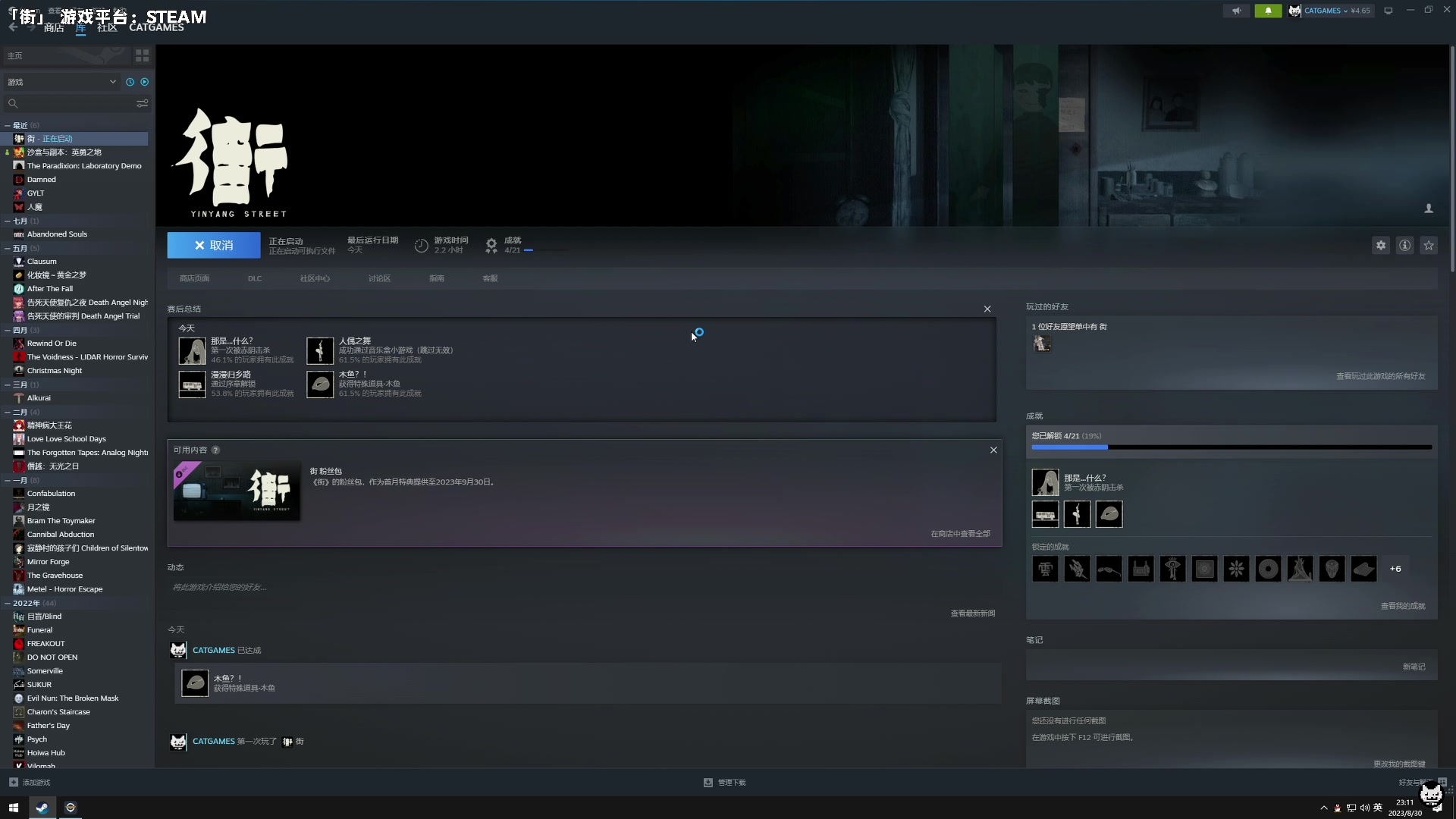
Task: Open the 商店 top navigation tab
Action: [x=54, y=28]
